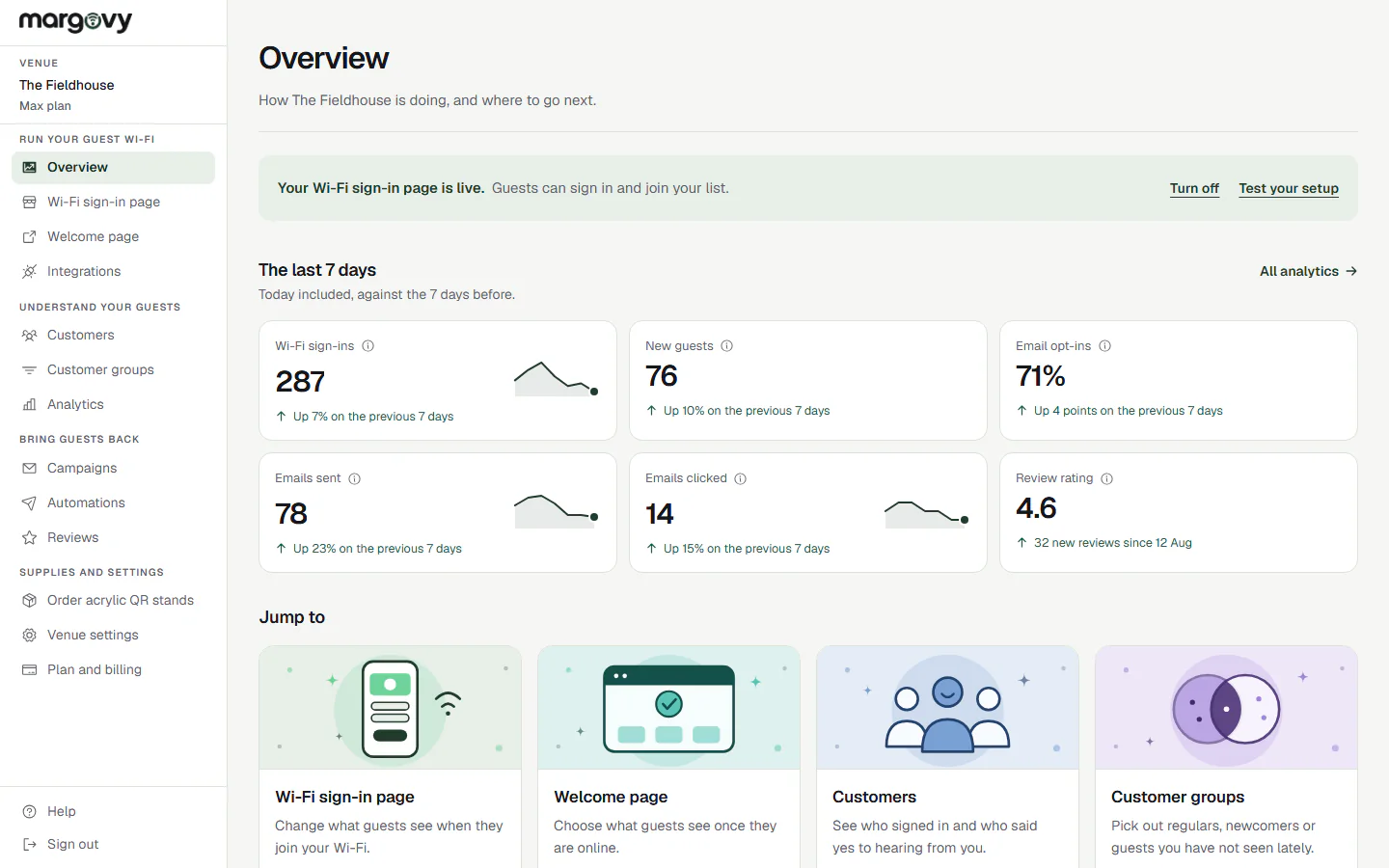Click the Customers people icon in sidebar

pos(30,335)
